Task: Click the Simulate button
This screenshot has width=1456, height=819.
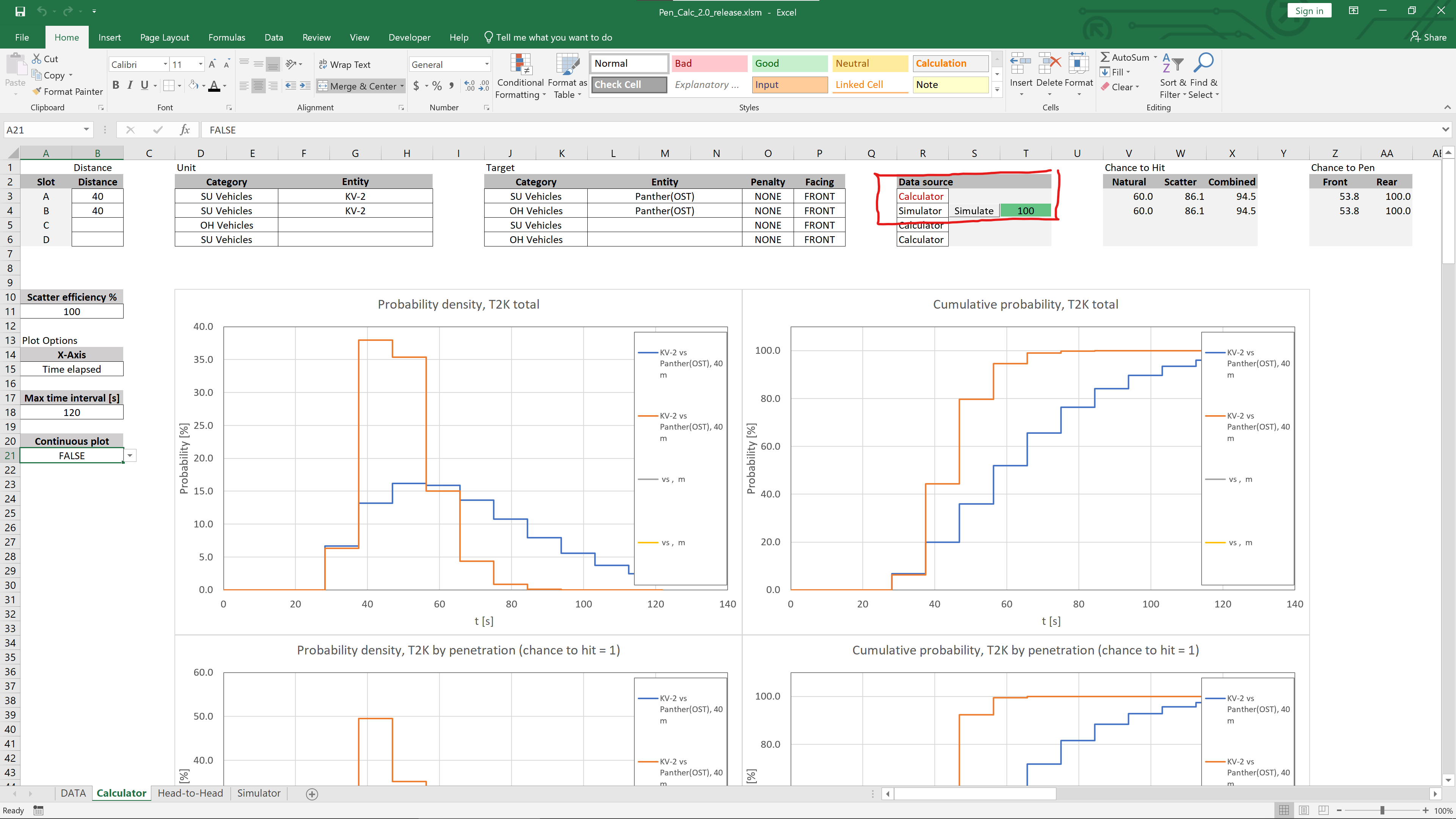Action: [974, 211]
